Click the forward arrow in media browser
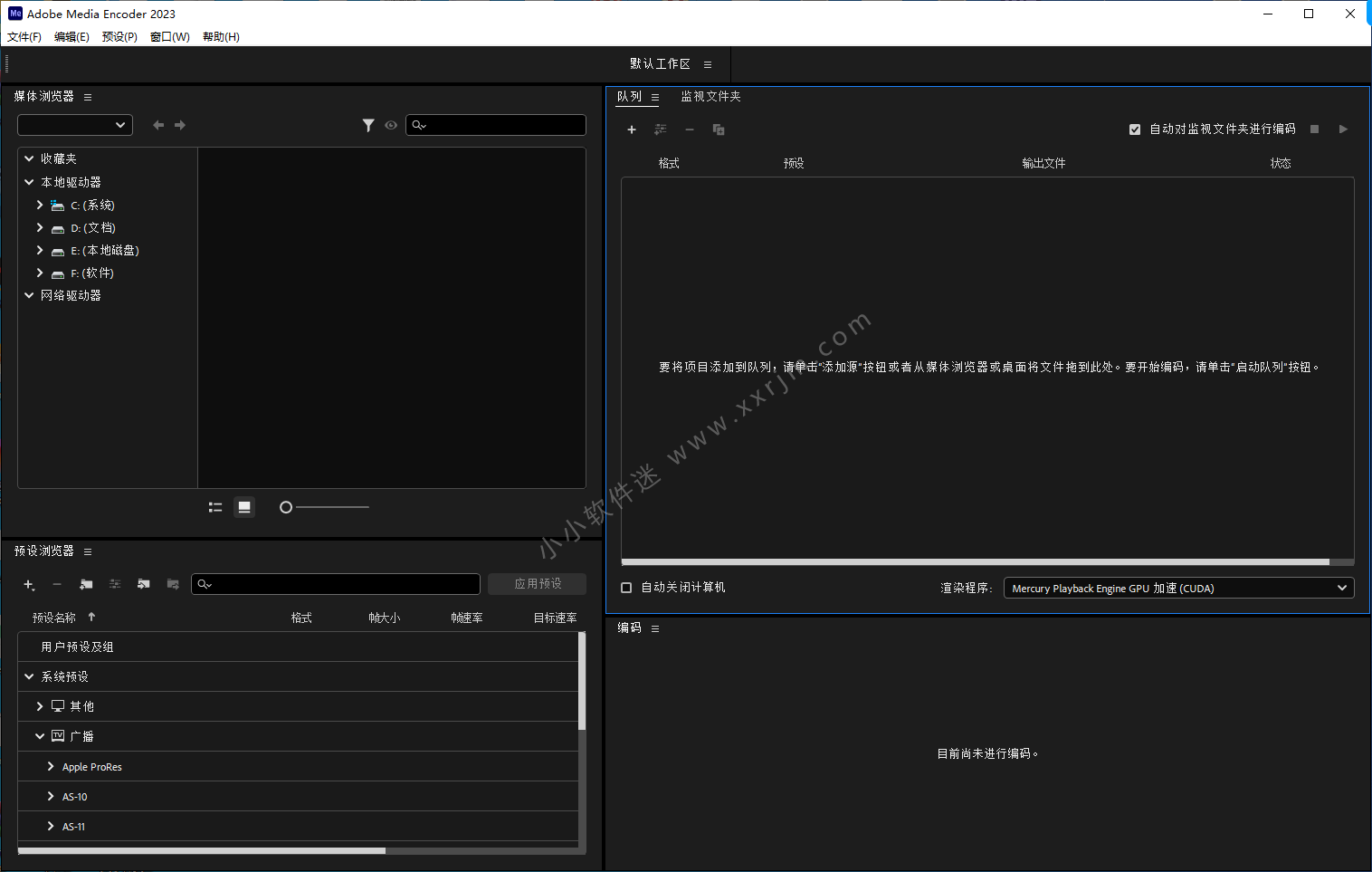Viewport: 1372px width, 872px height. (x=180, y=125)
